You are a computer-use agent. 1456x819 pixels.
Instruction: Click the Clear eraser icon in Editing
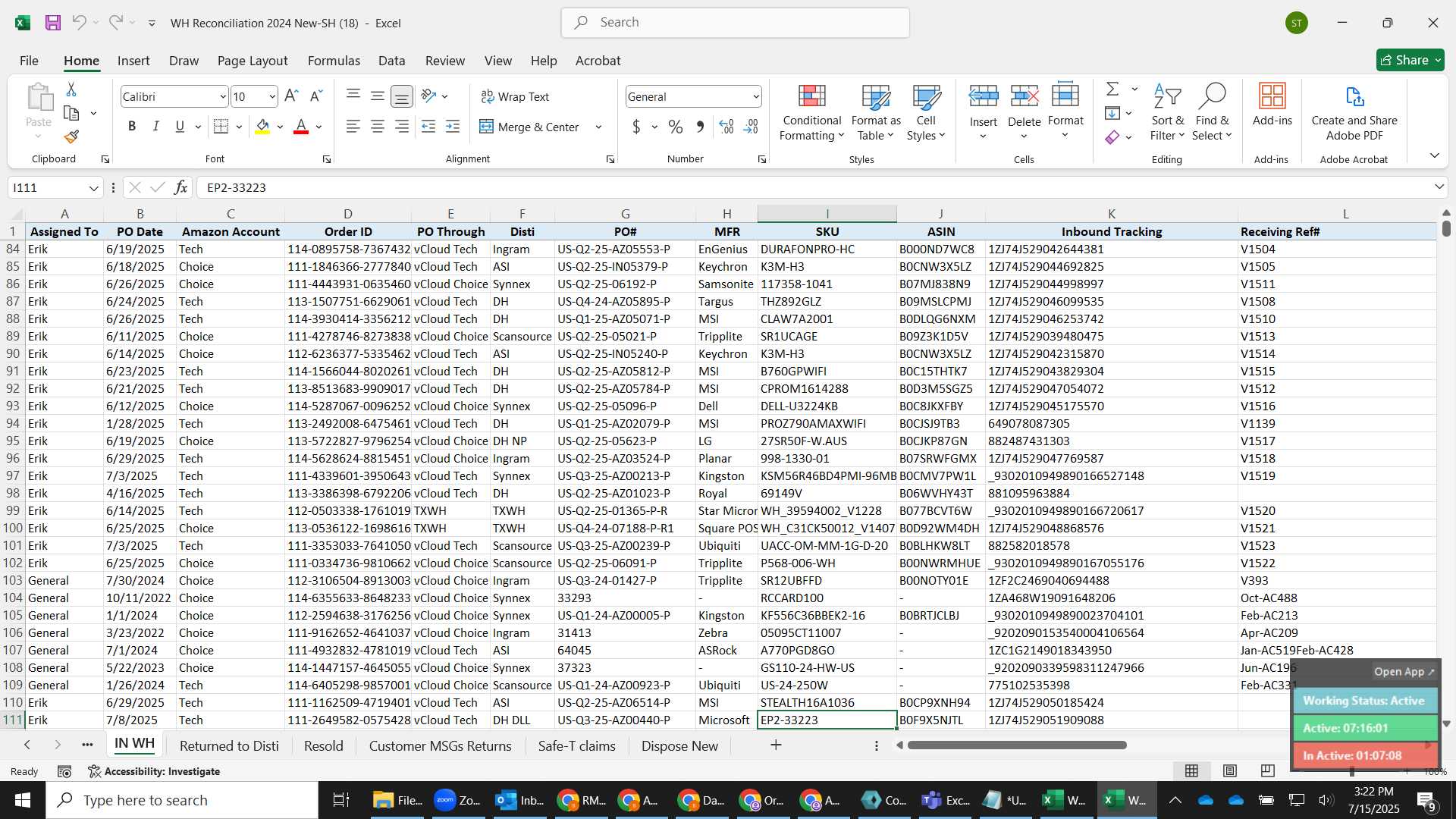1112,137
